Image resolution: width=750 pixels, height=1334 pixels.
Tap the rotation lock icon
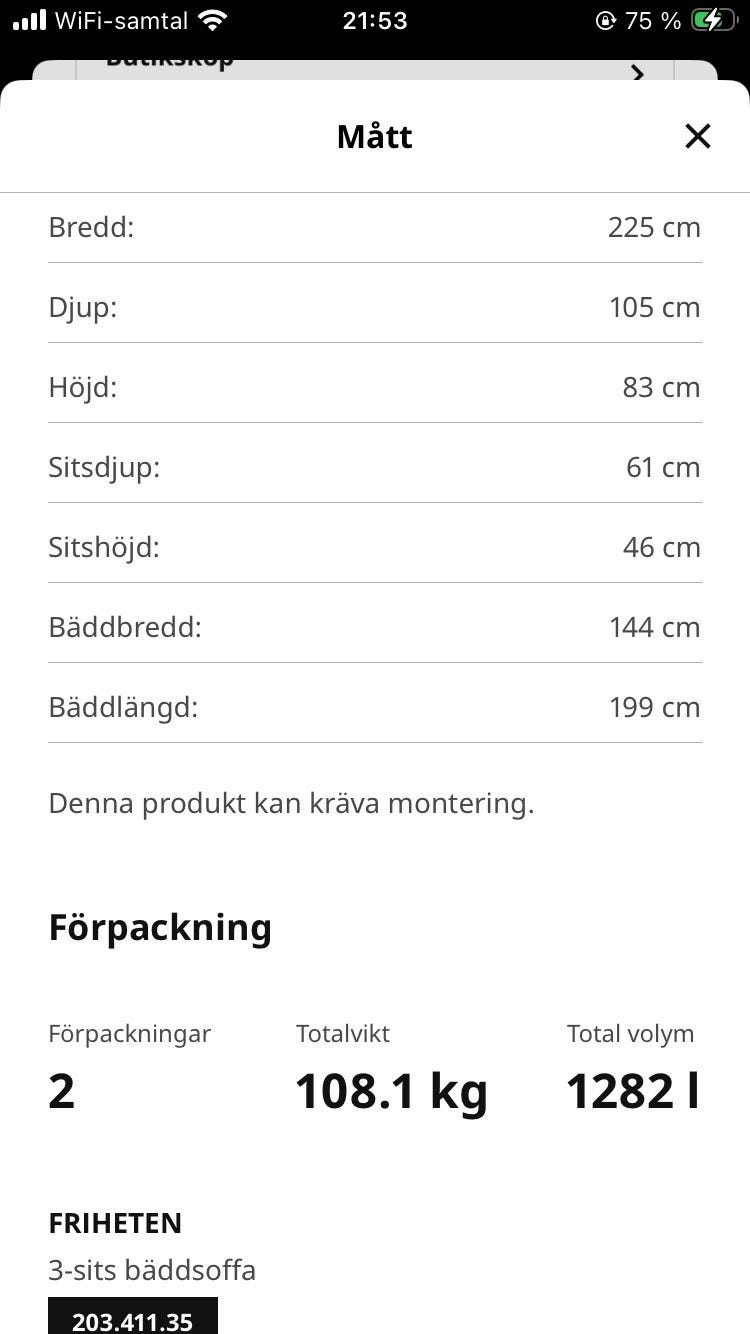[x=605, y=20]
